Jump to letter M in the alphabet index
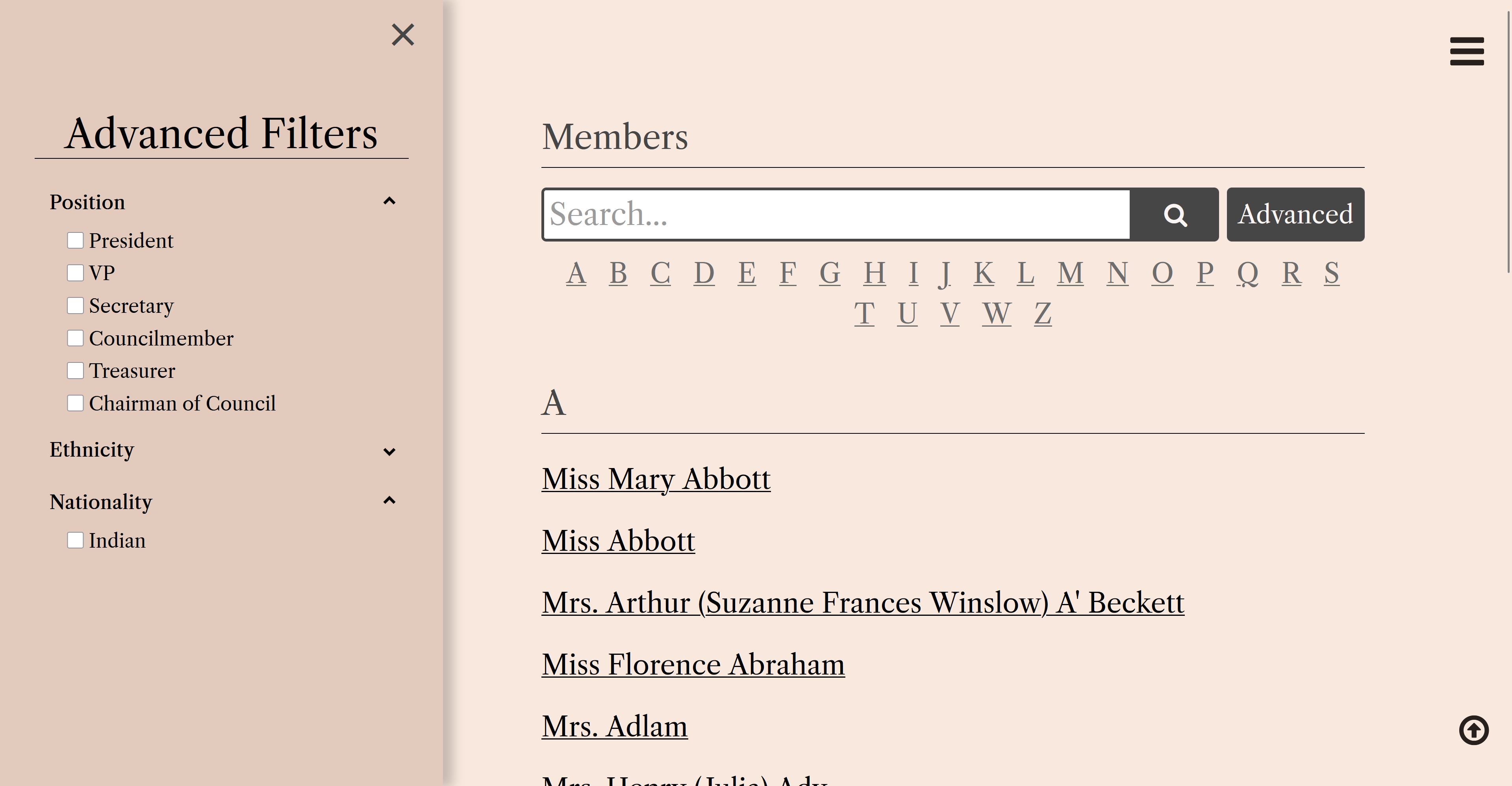The width and height of the screenshot is (1512, 786). coord(1070,273)
